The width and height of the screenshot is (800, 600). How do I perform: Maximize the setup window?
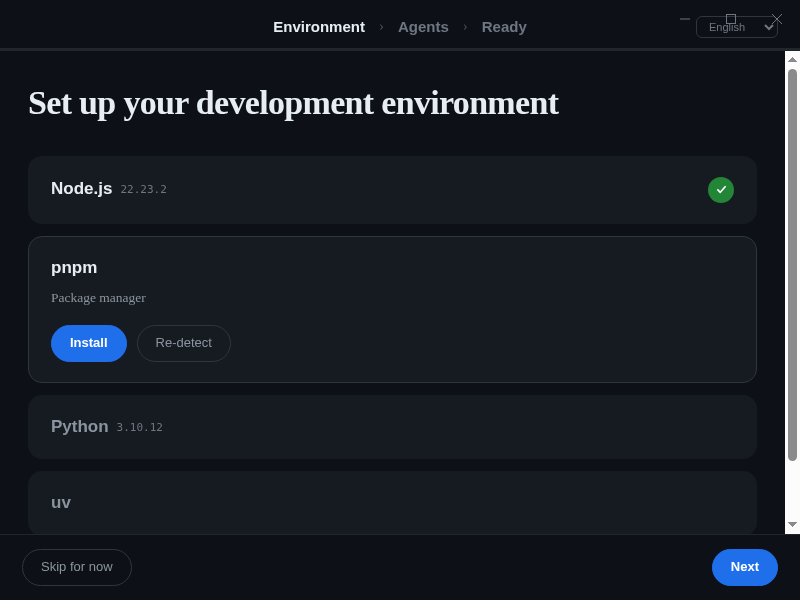pos(731,19)
